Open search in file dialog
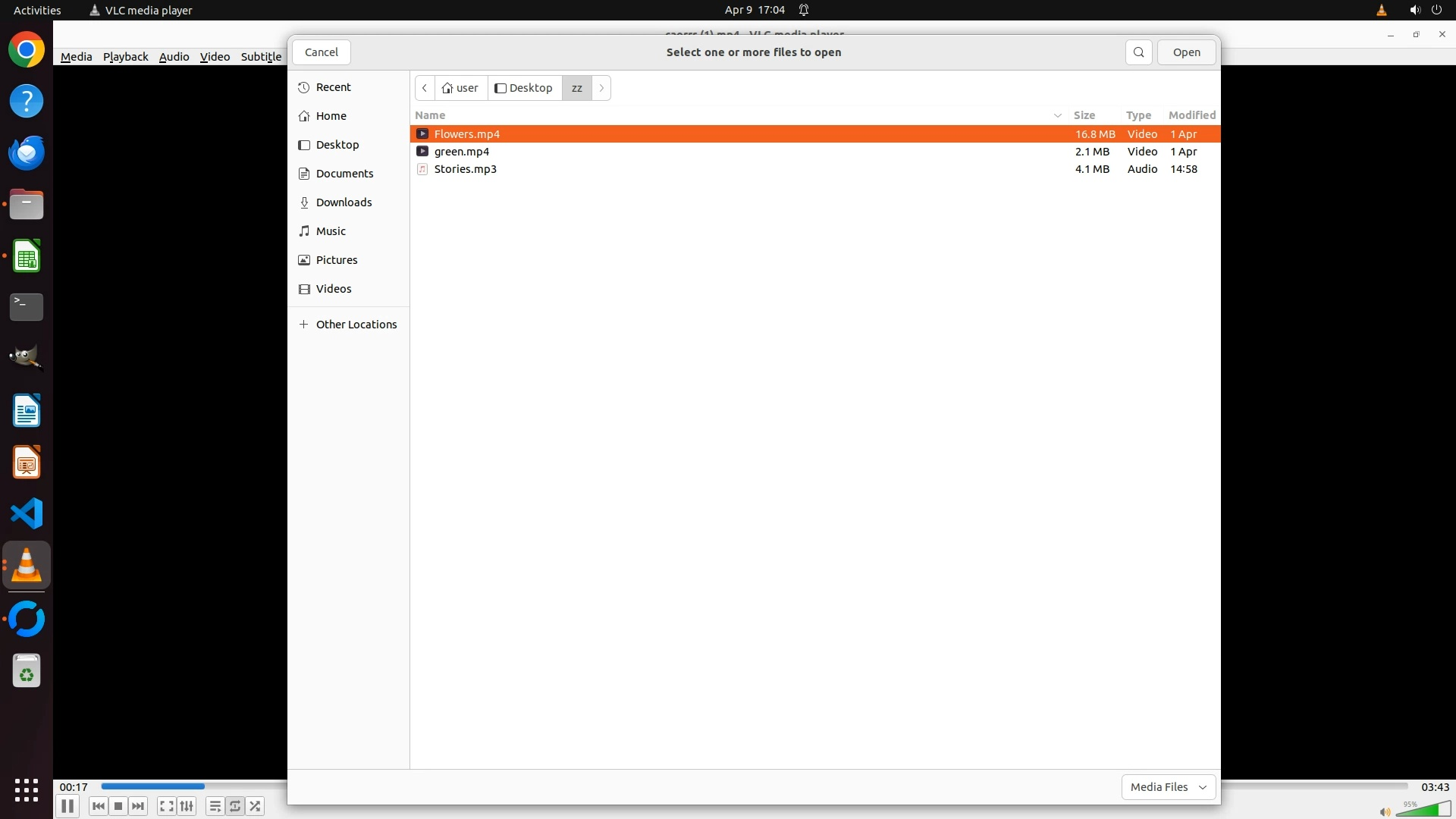Viewport: 1456px width, 819px height. point(1138,52)
